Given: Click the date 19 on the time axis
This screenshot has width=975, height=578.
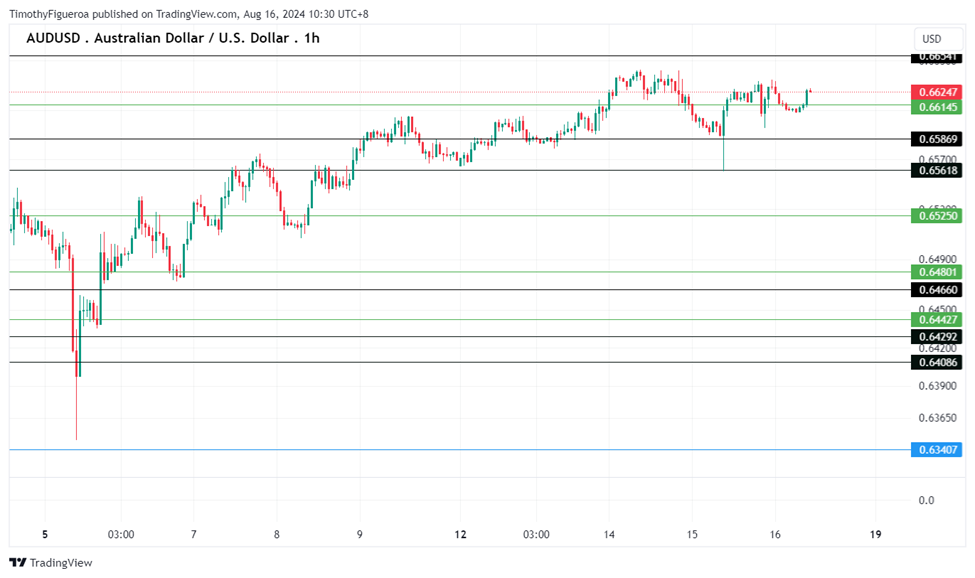Looking at the screenshot, I should 875,535.
